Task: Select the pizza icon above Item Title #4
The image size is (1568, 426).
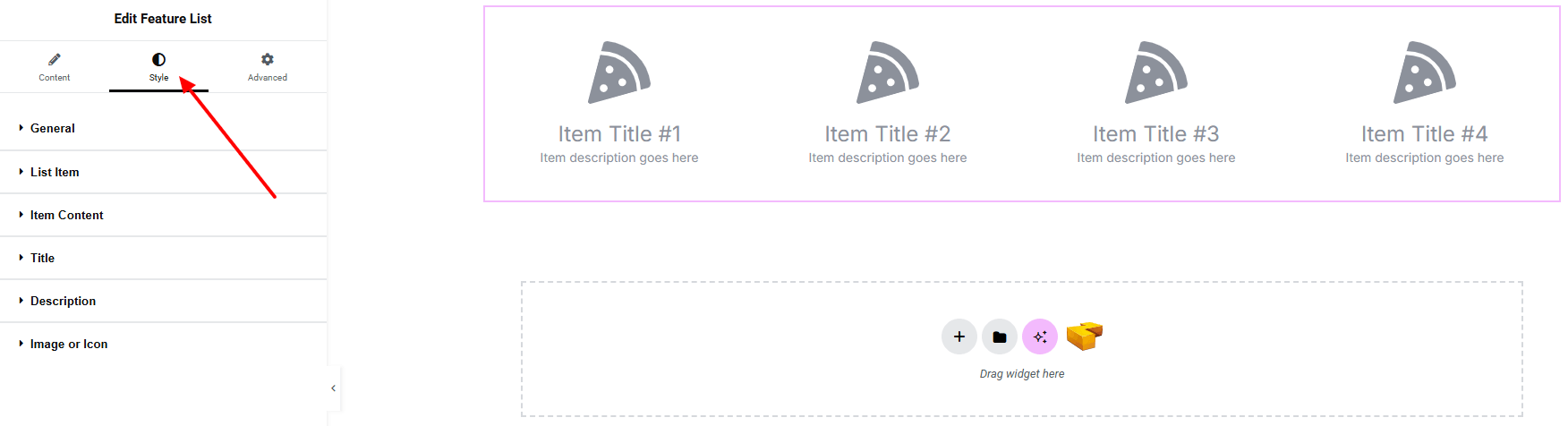Action: pyautogui.click(x=1424, y=72)
